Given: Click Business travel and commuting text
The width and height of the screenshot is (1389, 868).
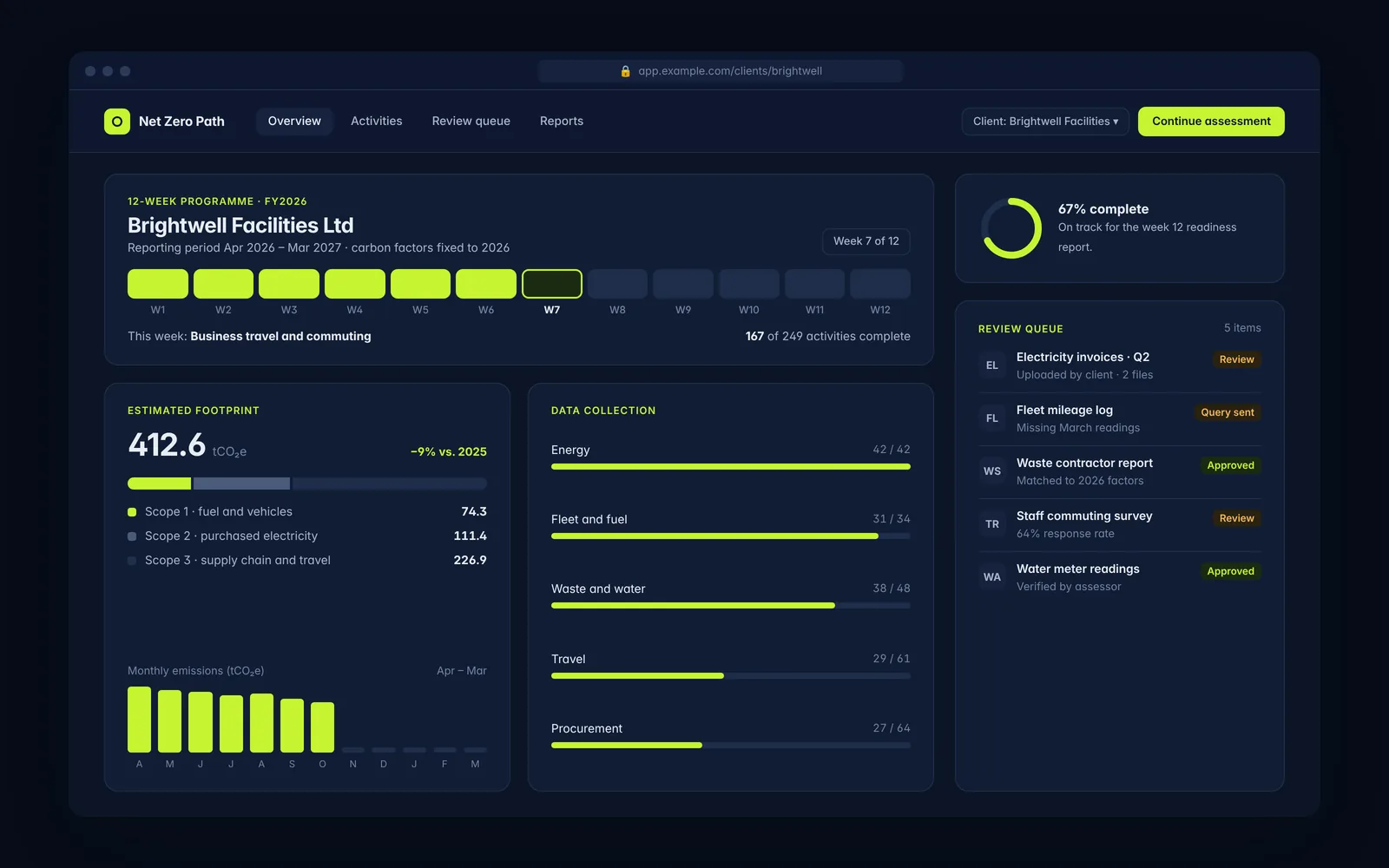Looking at the screenshot, I should tap(280, 337).
